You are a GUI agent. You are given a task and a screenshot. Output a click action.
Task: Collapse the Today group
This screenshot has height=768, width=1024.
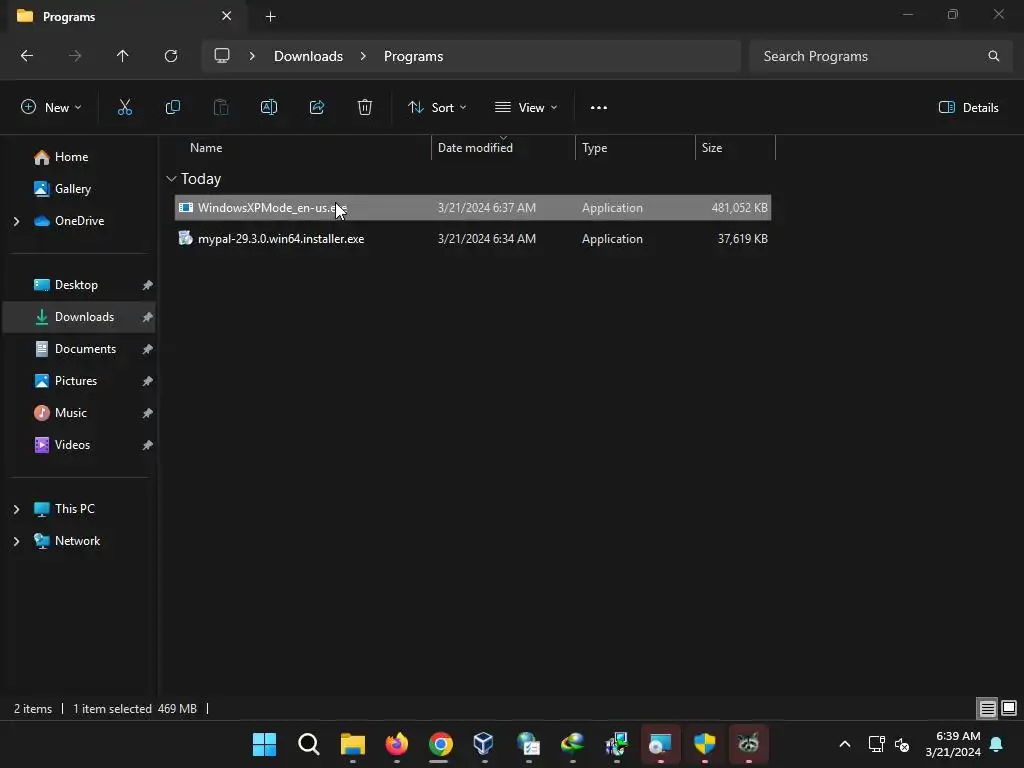[x=171, y=178]
